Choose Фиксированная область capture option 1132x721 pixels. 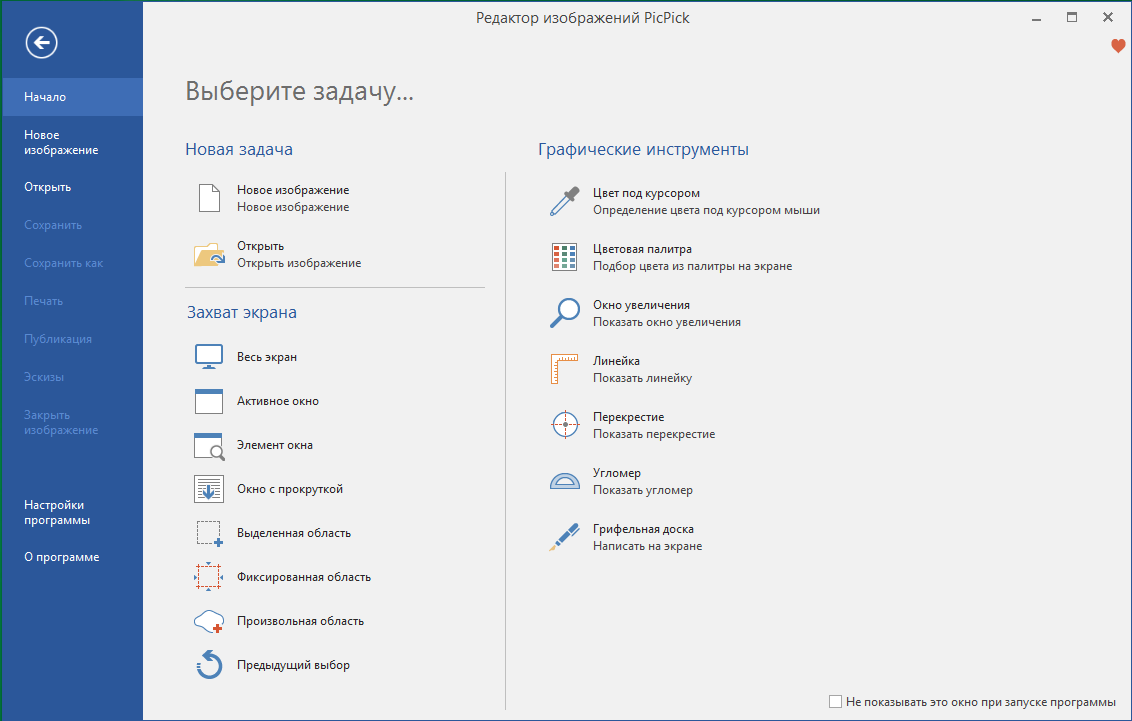pyautogui.click(x=303, y=577)
